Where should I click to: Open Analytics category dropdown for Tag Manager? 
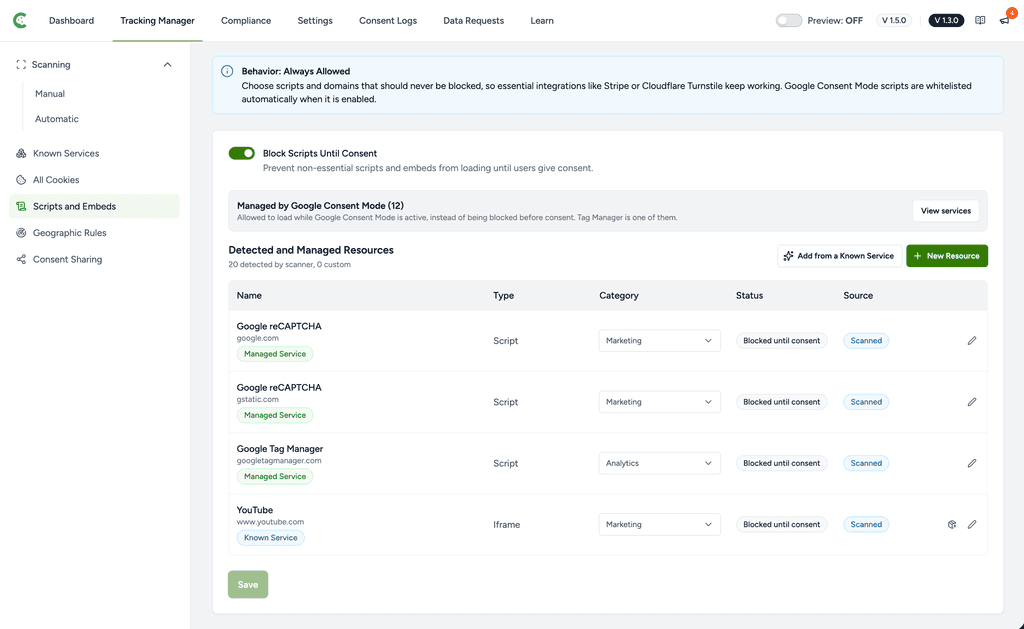(x=660, y=463)
